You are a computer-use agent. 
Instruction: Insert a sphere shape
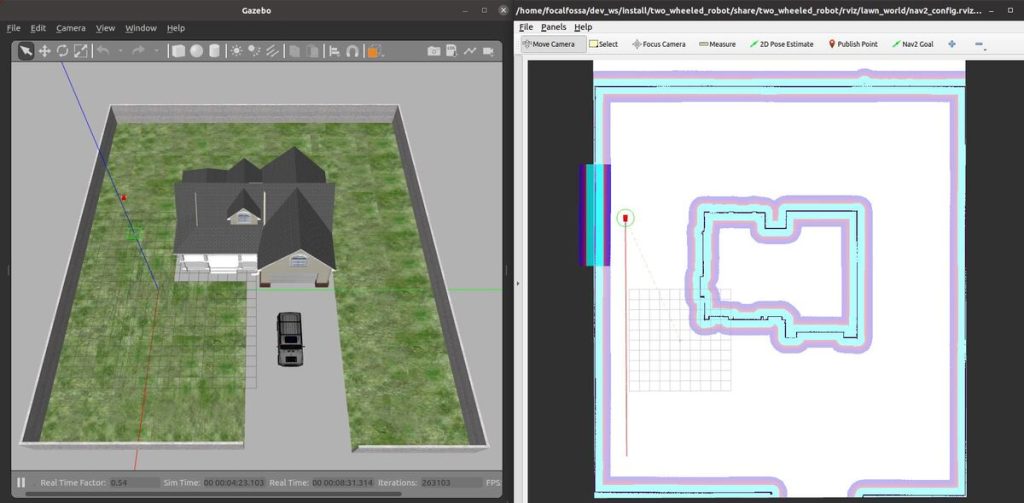point(196,50)
